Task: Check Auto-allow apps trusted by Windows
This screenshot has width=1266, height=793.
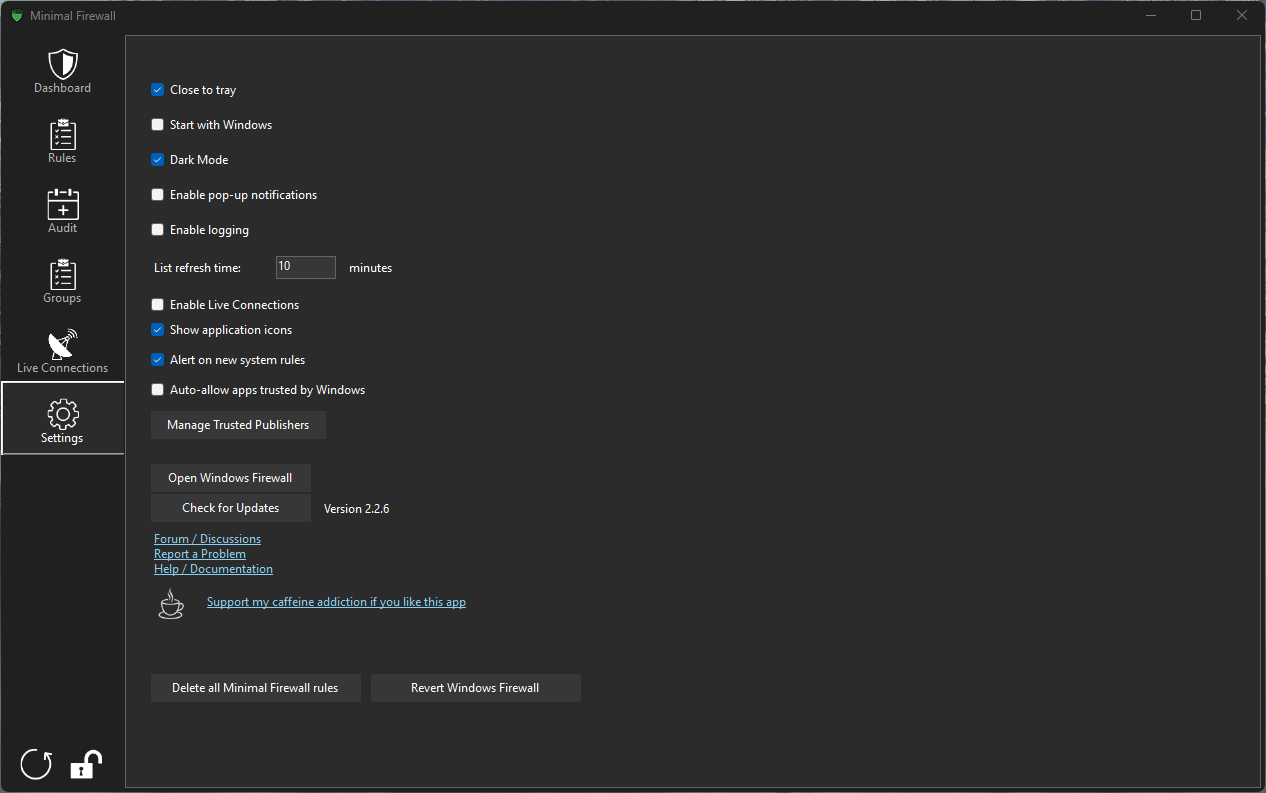Action: point(158,390)
